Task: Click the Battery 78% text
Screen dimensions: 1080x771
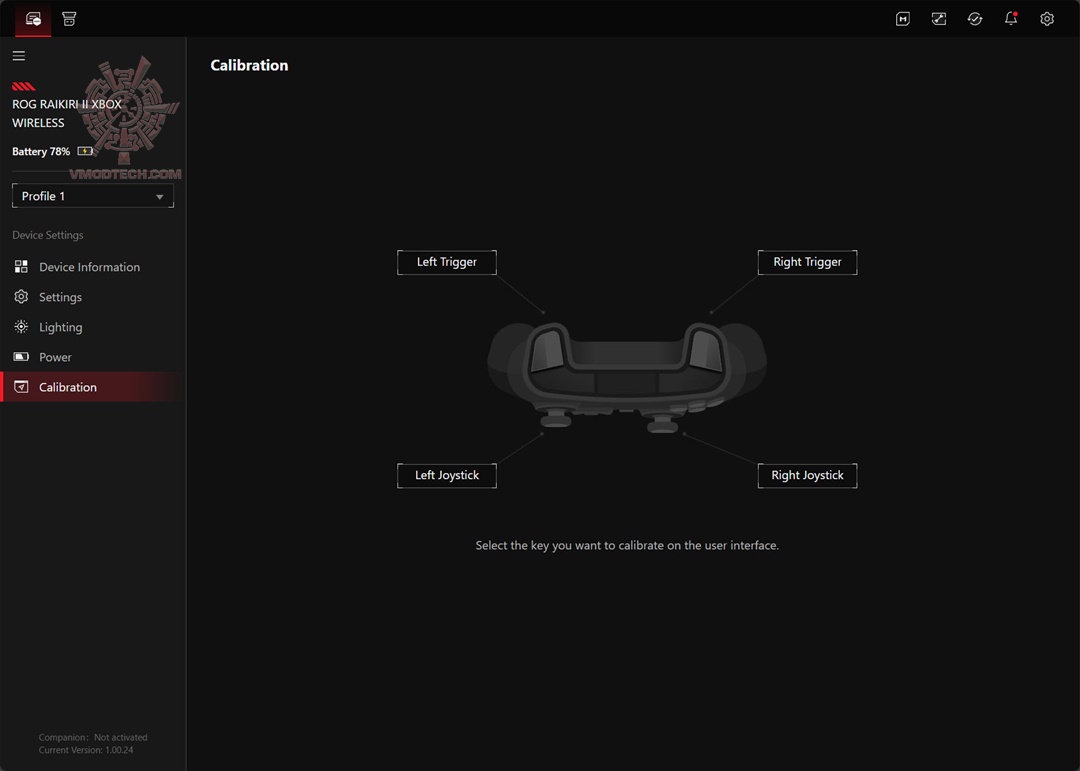Action: pos(41,152)
